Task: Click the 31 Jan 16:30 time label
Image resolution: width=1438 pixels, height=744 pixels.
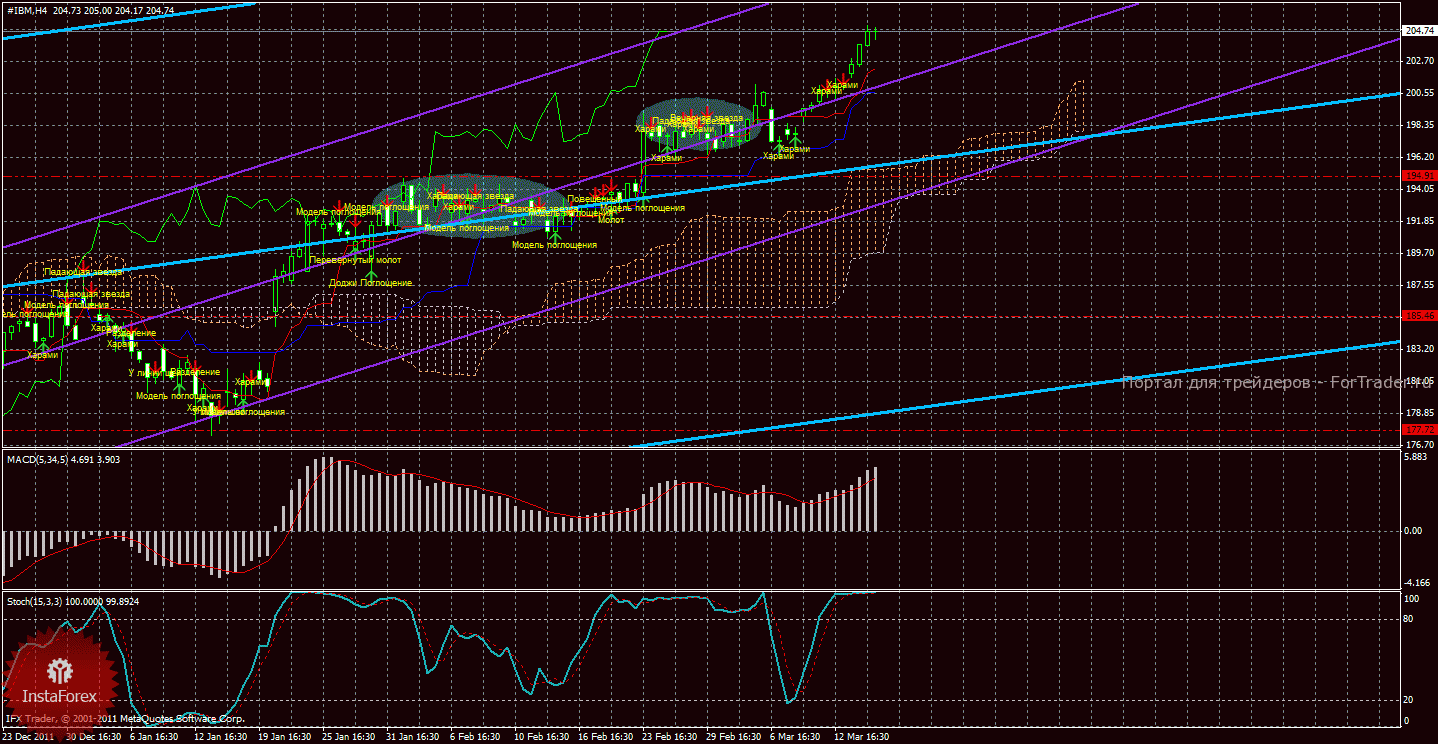Action: 413,737
